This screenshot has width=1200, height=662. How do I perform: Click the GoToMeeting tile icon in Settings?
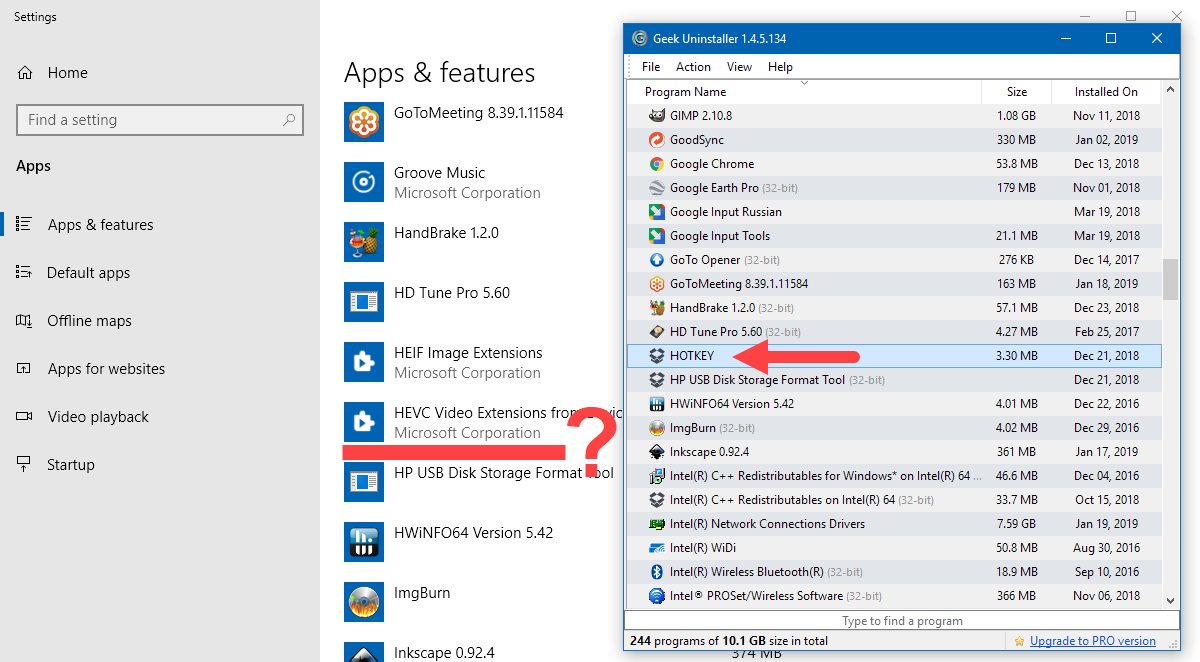tap(364, 122)
